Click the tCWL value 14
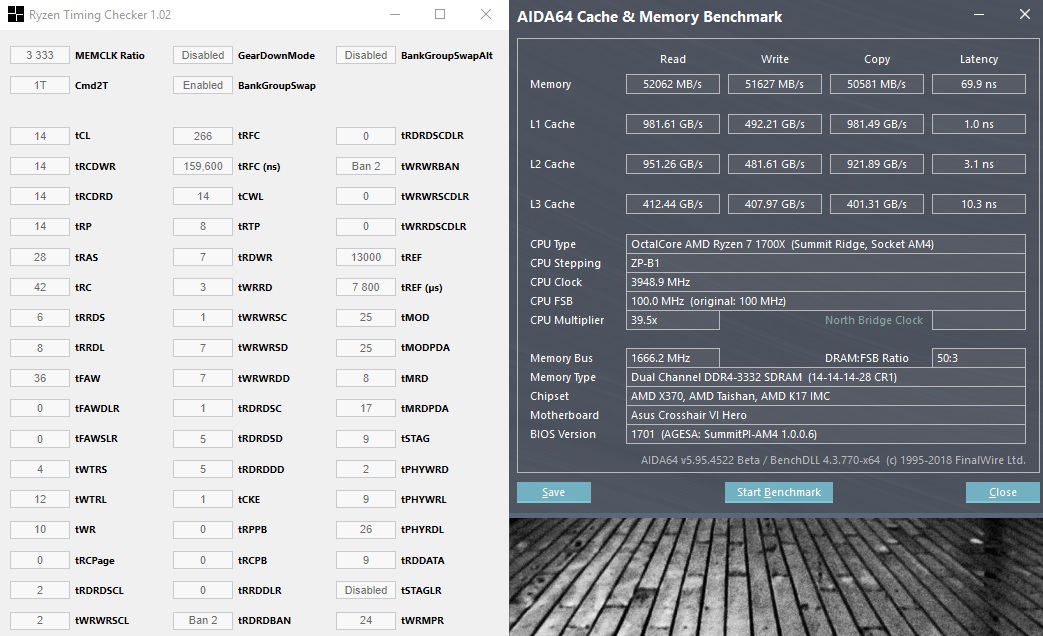The image size is (1043, 636). [203, 196]
